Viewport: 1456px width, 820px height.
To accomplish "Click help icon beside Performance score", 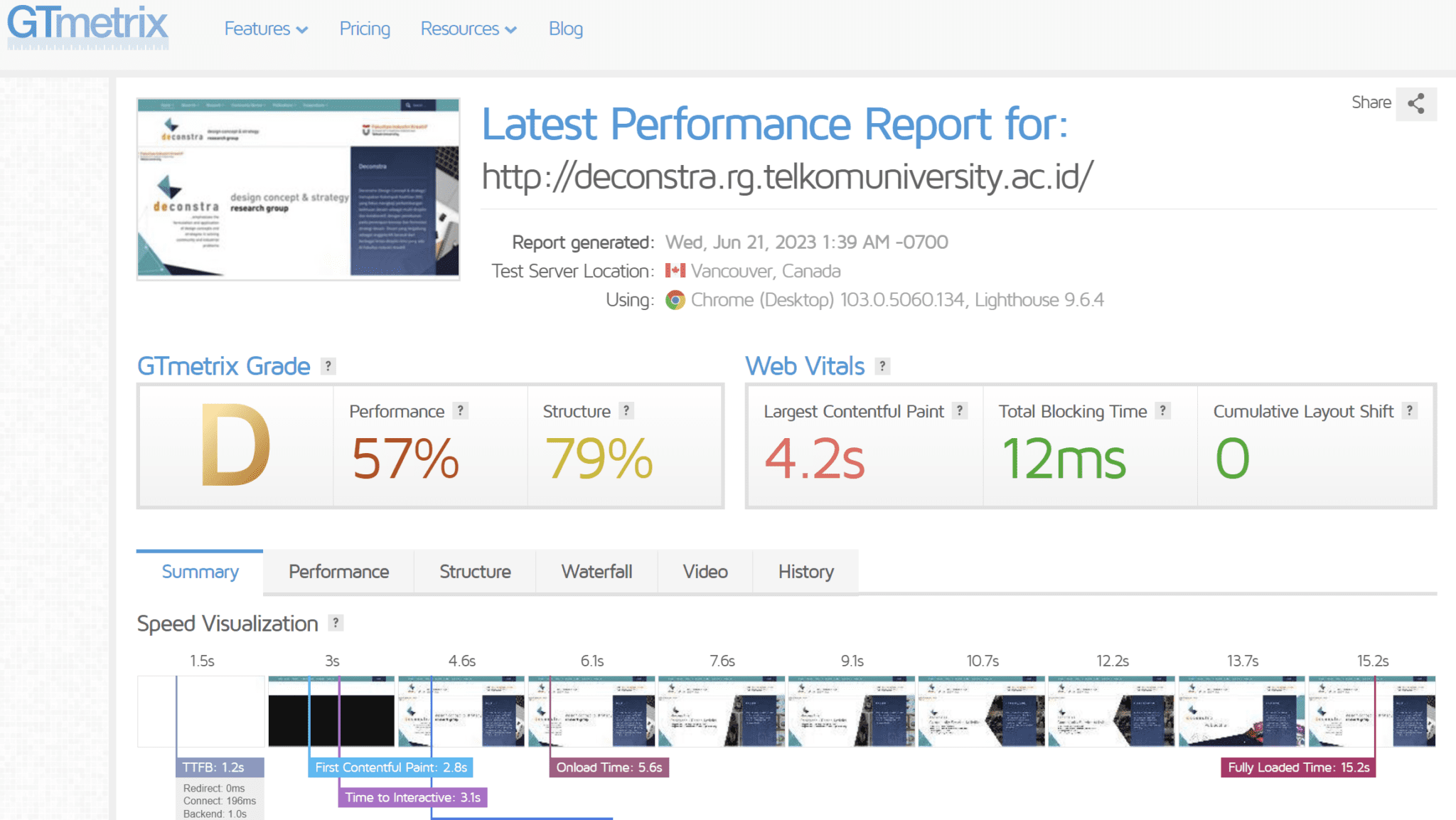I will pos(461,410).
